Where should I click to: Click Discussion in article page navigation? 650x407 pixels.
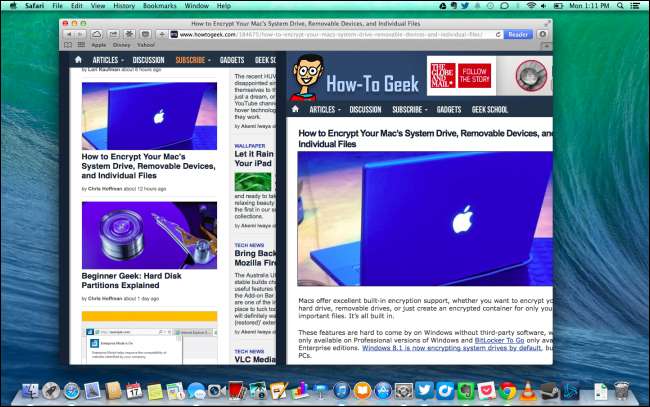[365, 109]
